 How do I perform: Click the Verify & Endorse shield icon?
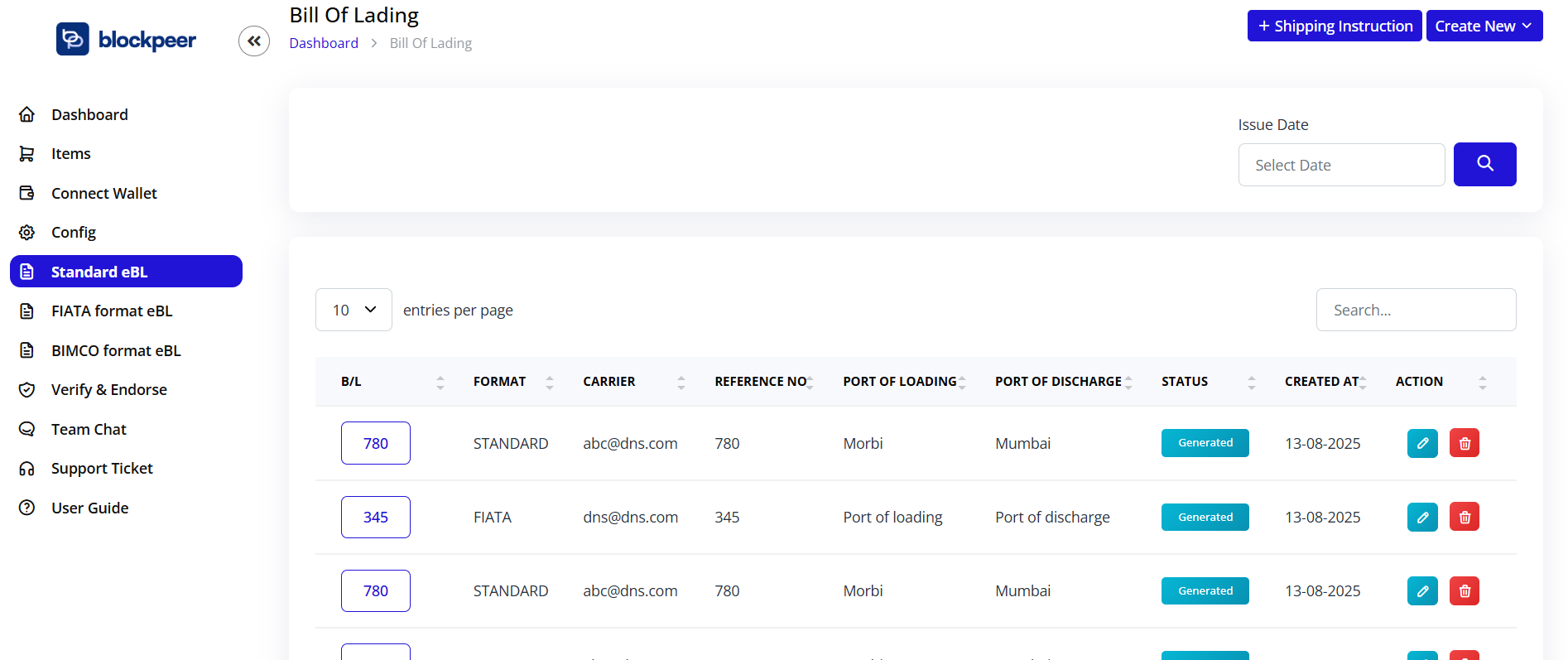click(x=27, y=390)
